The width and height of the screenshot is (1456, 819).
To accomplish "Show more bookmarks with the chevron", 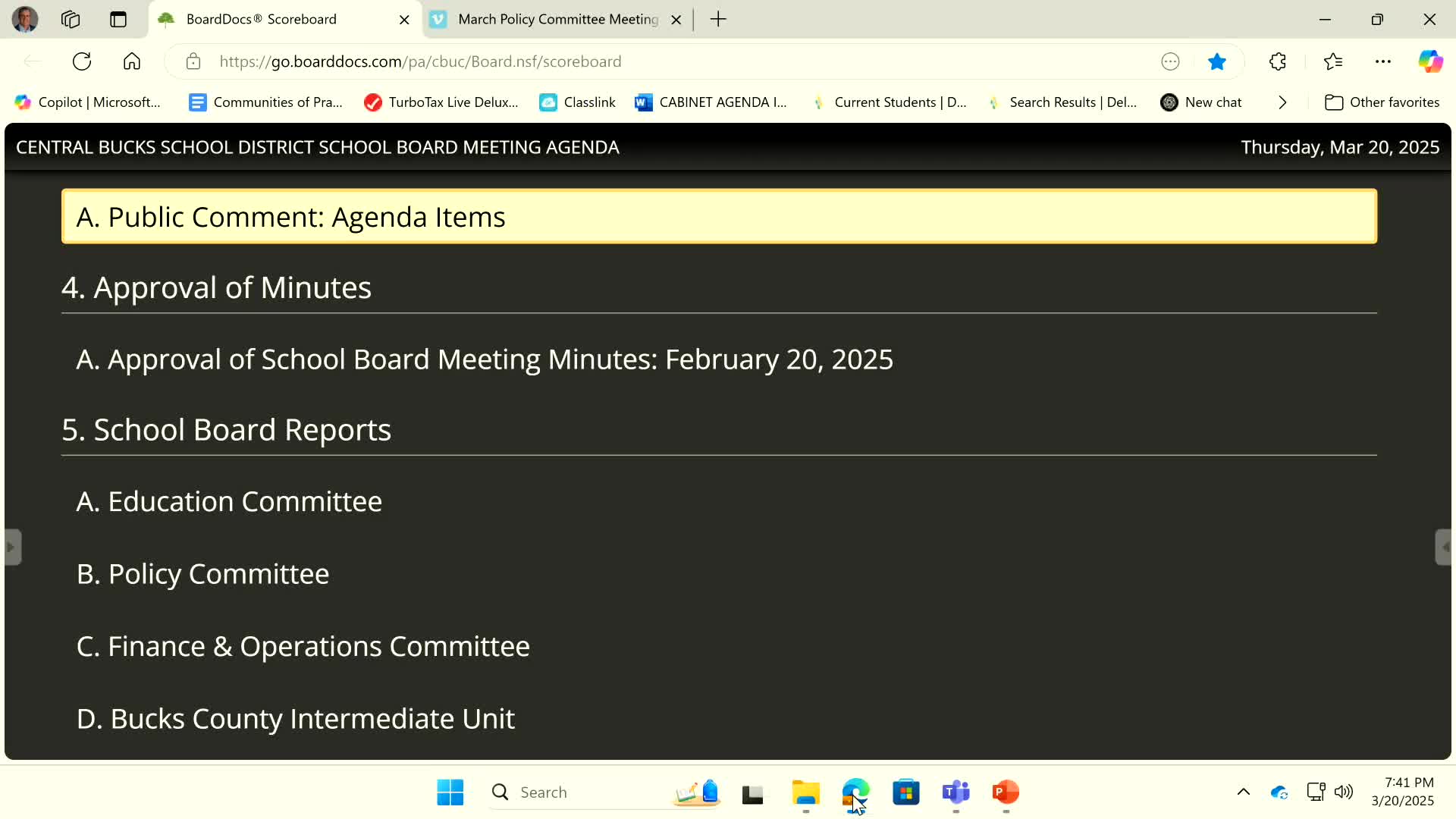I will pyautogui.click(x=1282, y=102).
